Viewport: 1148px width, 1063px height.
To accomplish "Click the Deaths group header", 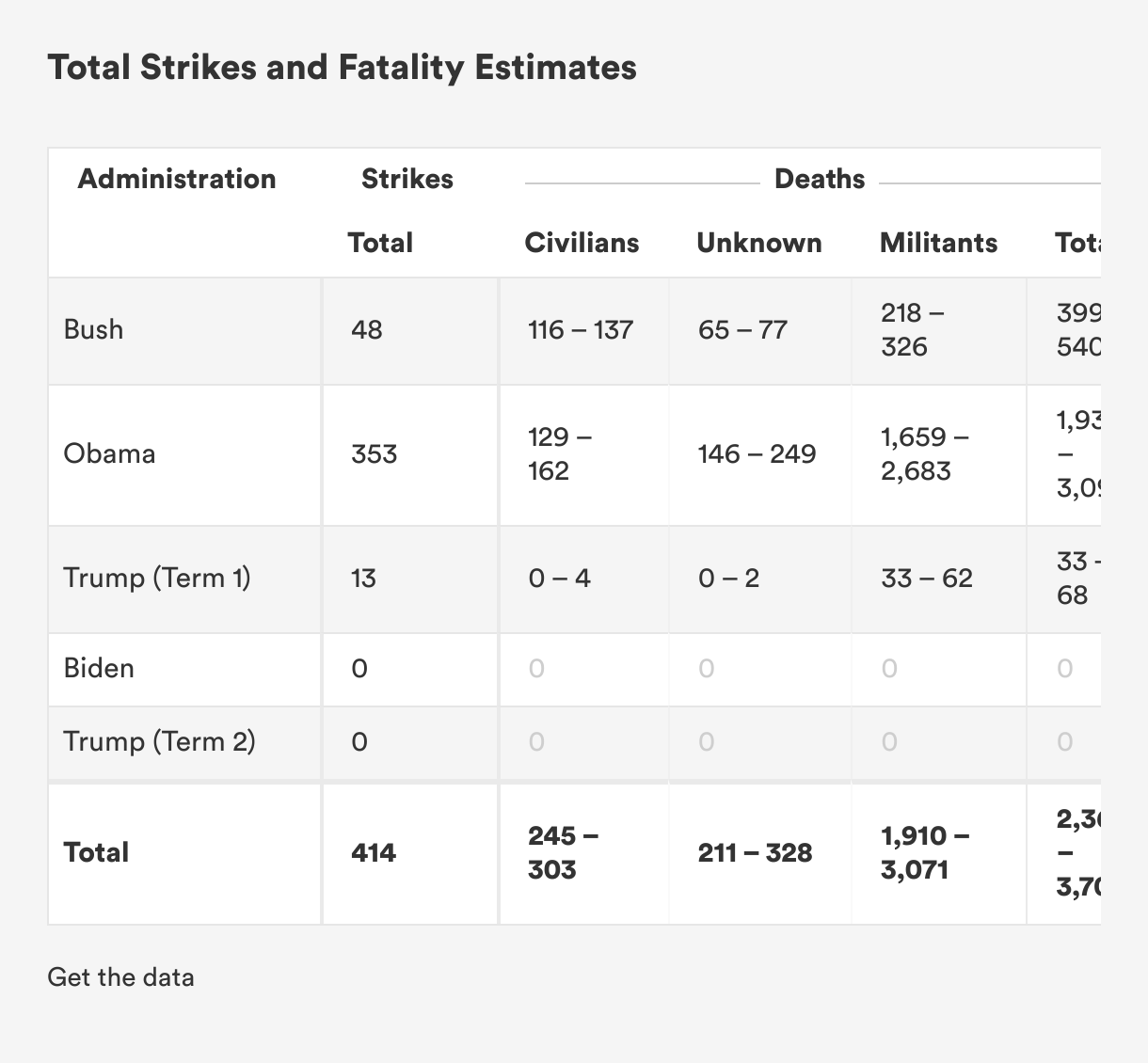I will (819, 179).
